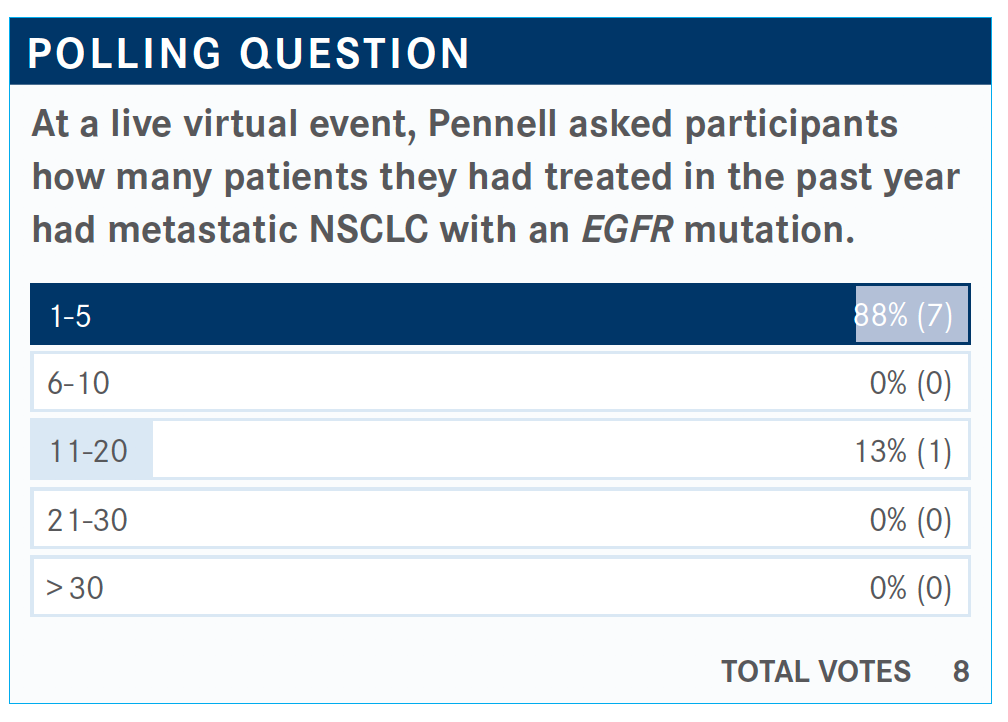Click the italic "EGFR" word

coord(627,230)
